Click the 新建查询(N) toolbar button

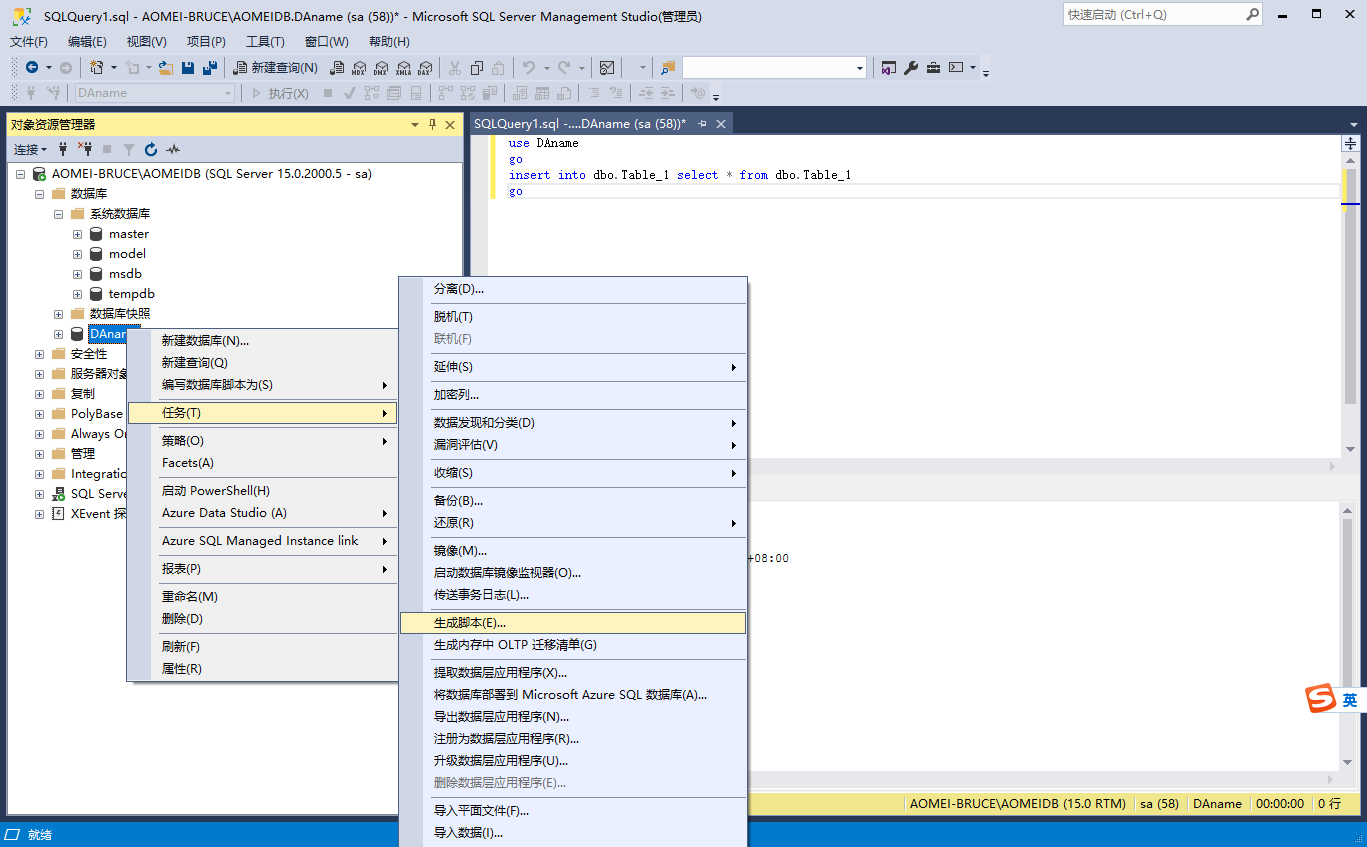click(x=275, y=68)
